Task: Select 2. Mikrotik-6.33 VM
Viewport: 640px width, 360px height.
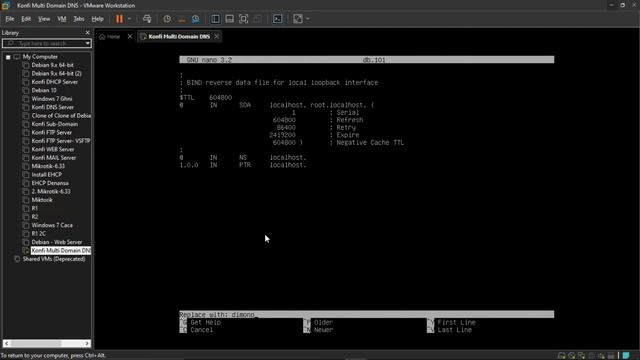Action: 51,191
